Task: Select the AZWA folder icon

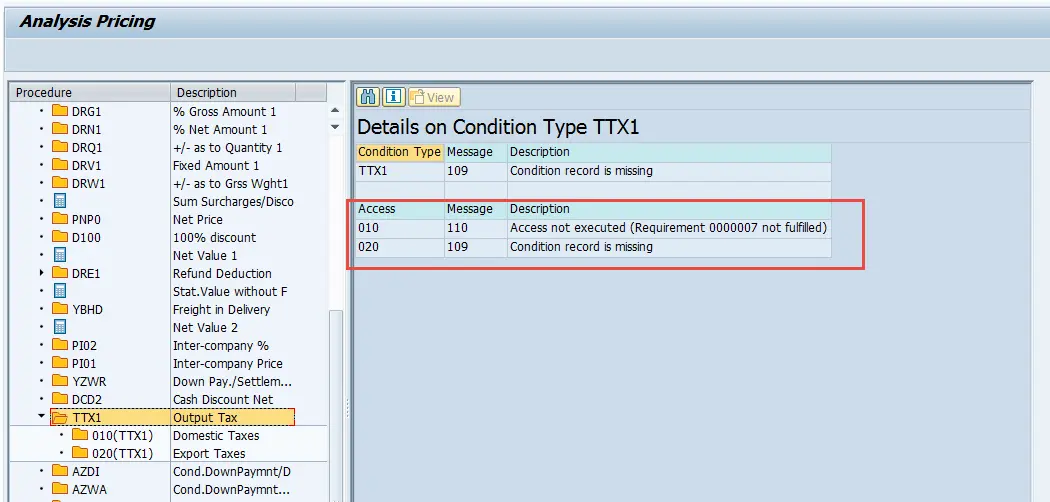Action: pos(60,490)
